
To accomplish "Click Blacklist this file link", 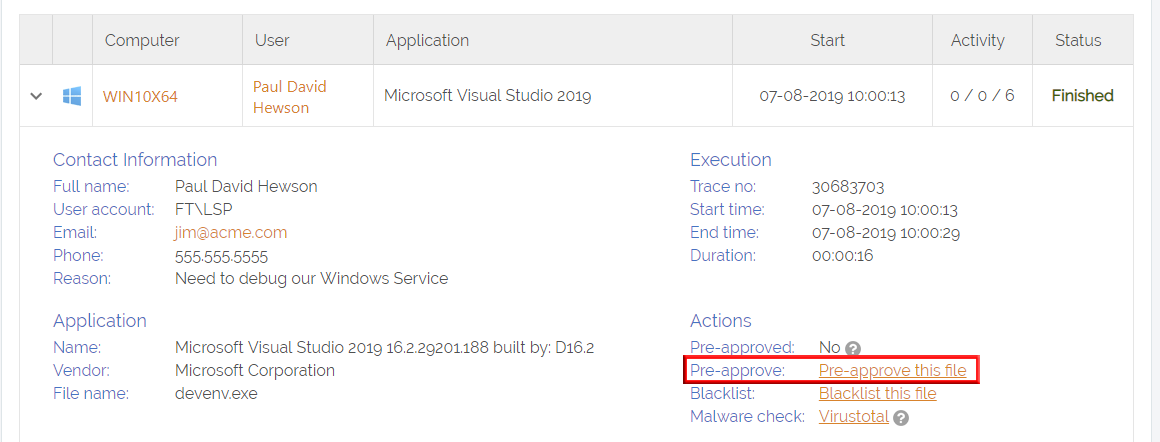I will 877,394.
